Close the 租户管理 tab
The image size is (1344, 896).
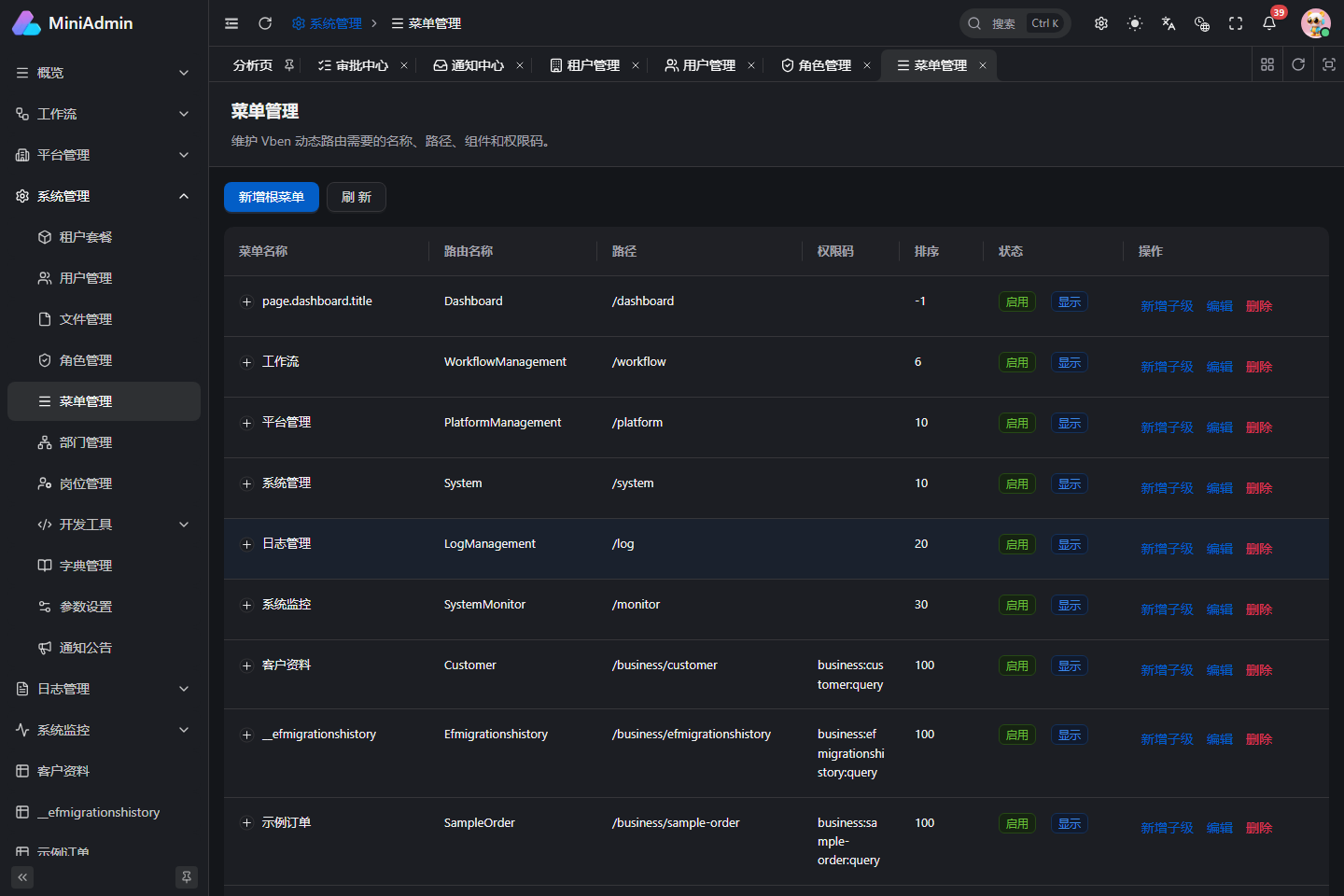[636, 65]
